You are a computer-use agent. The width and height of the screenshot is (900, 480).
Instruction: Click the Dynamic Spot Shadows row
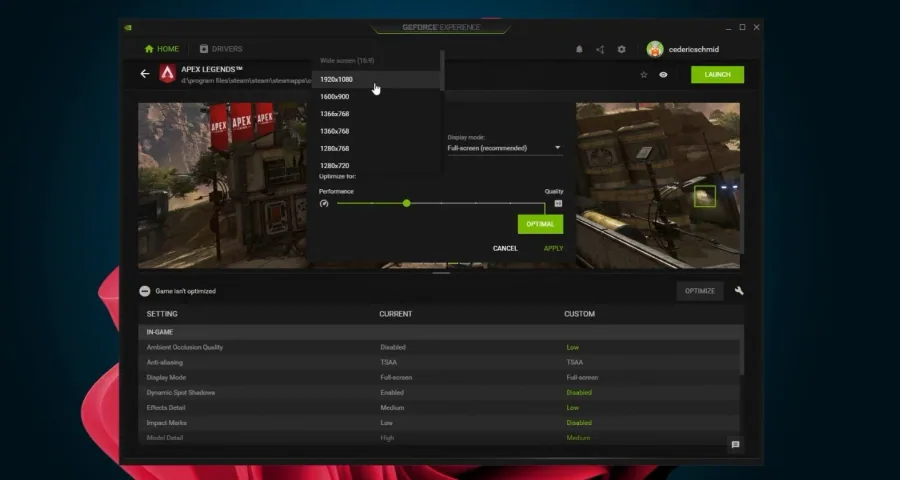pyautogui.click(x=441, y=392)
